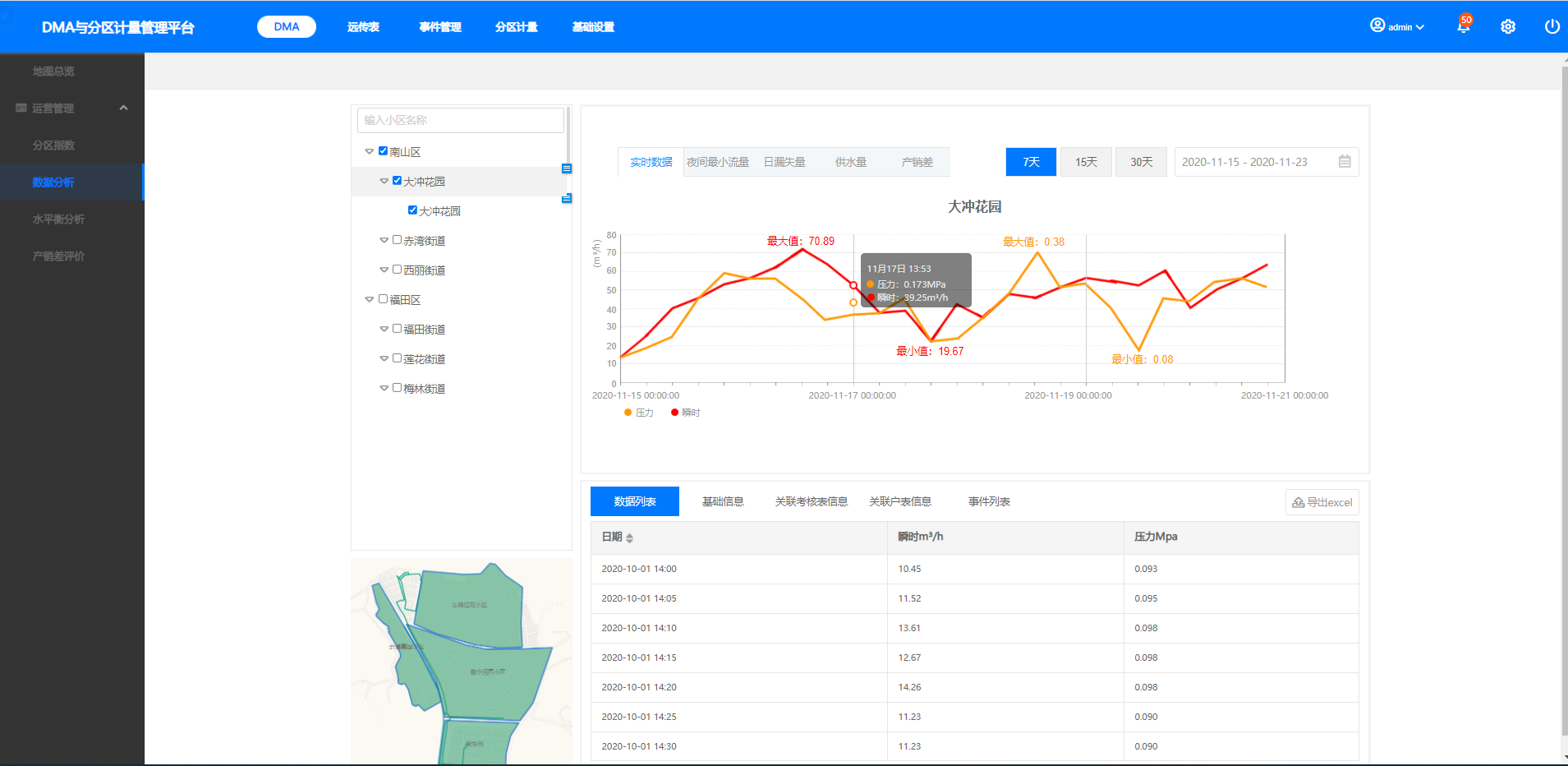Expand the 莲花街道 node arrow
The image size is (1568, 766).
(x=384, y=359)
